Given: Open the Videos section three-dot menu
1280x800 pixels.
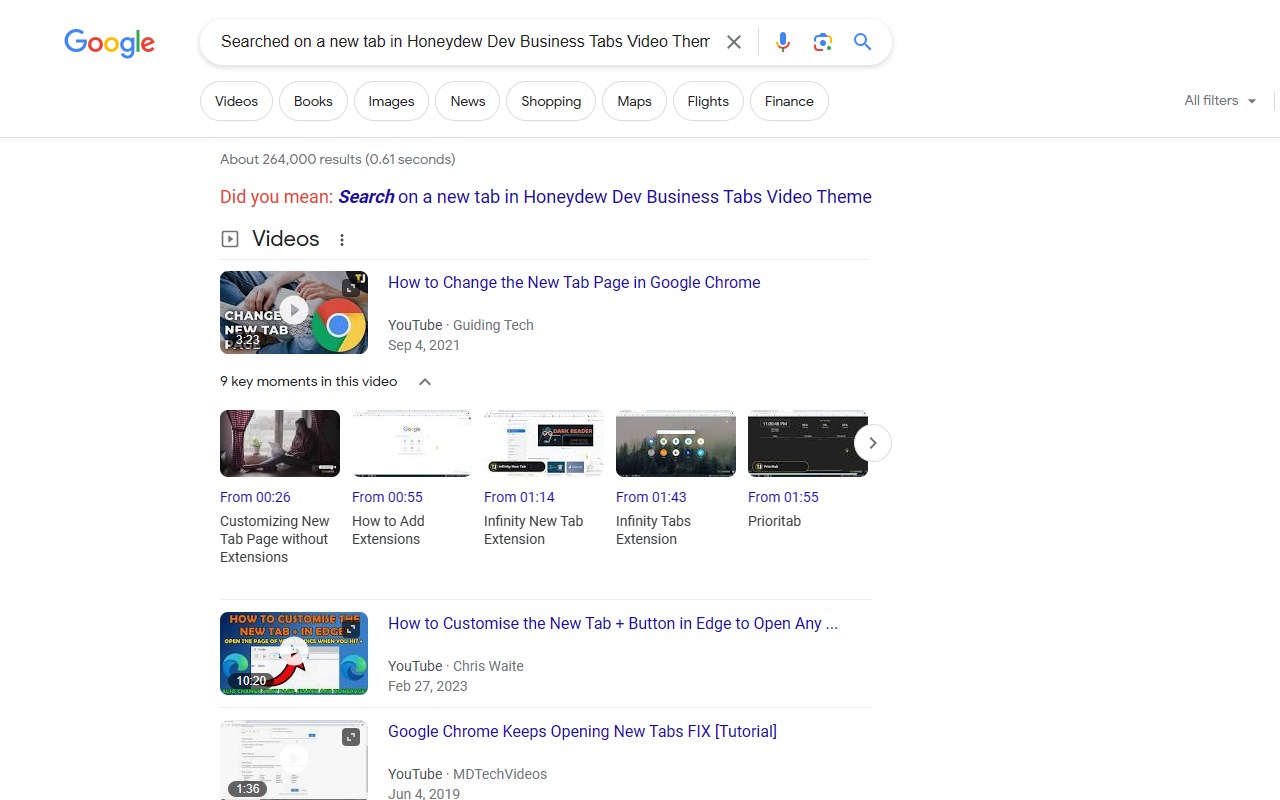Looking at the screenshot, I should tap(342, 240).
